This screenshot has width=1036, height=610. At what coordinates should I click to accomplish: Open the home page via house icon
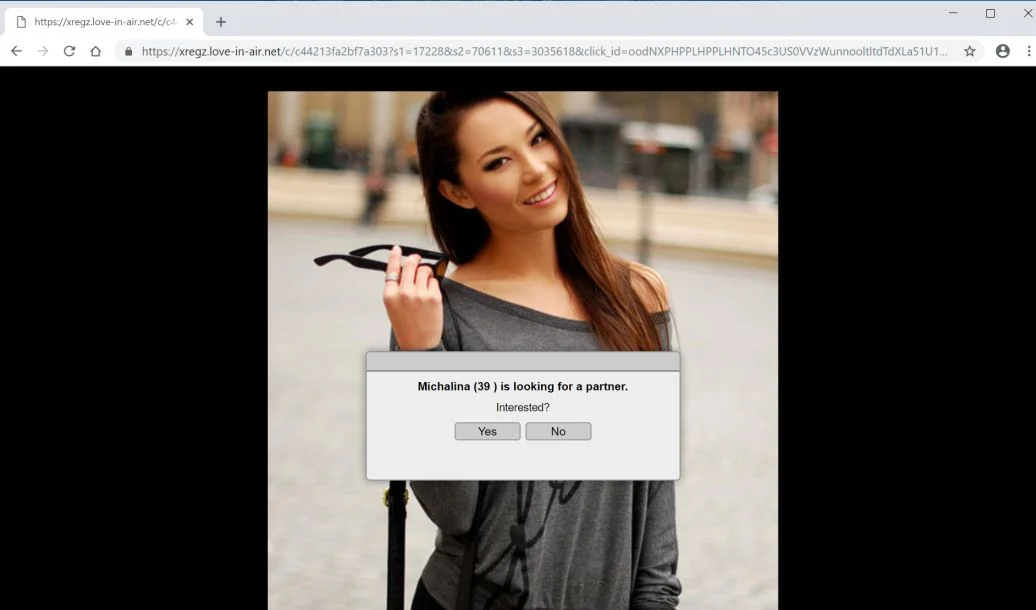click(96, 51)
